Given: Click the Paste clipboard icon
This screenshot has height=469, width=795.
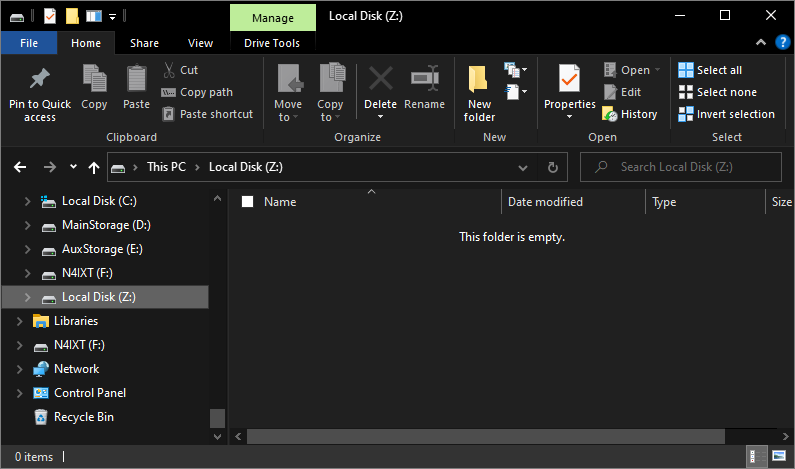Looking at the screenshot, I should [x=136, y=80].
